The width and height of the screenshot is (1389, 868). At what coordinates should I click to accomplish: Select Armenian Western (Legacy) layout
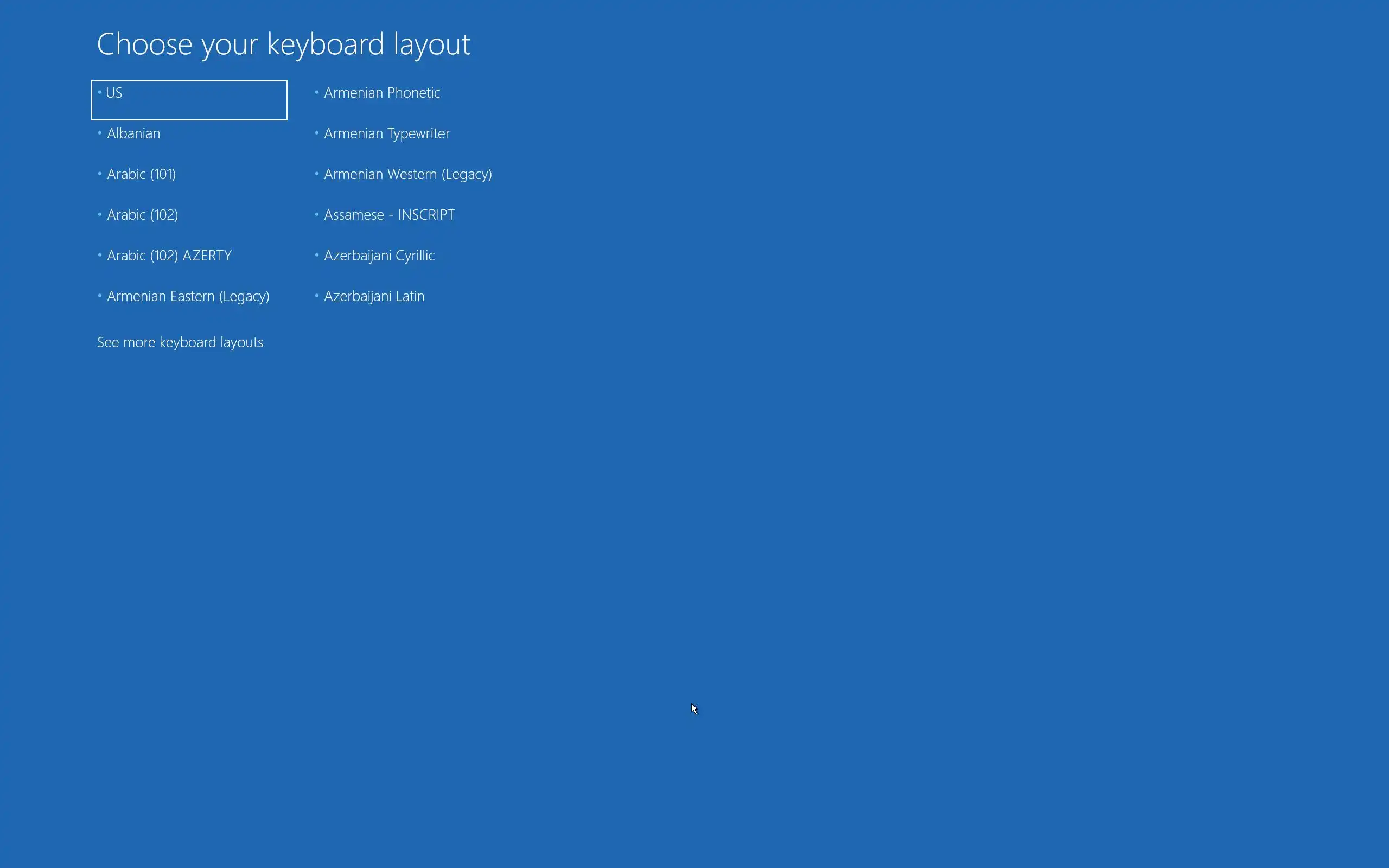pyautogui.click(x=407, y=175)
